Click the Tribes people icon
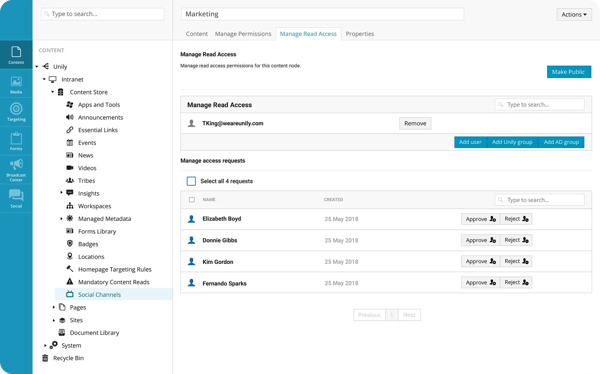Screen dimensions: 600x374 point(70,180)
